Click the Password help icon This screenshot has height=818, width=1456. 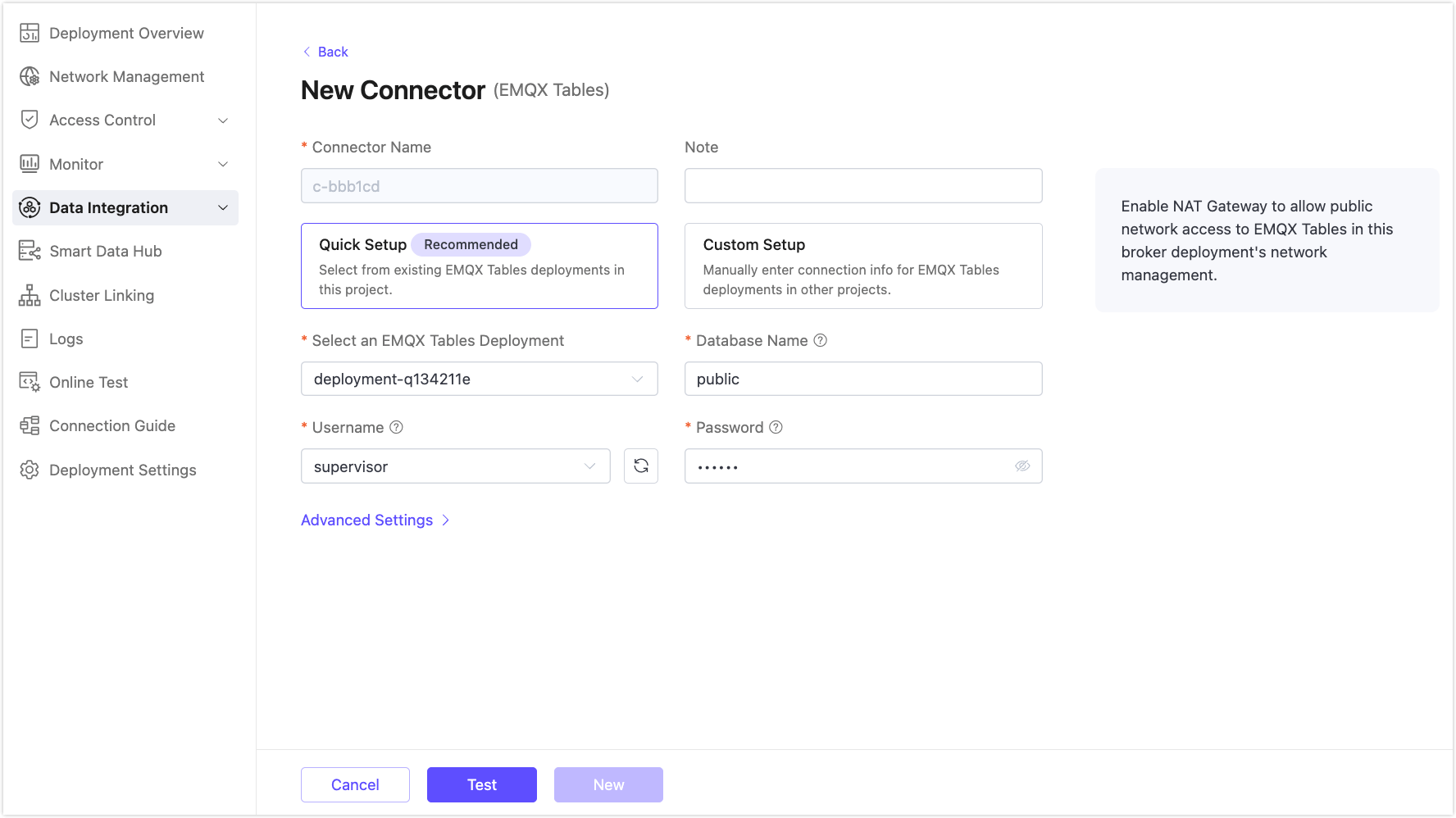click(776, 427)
